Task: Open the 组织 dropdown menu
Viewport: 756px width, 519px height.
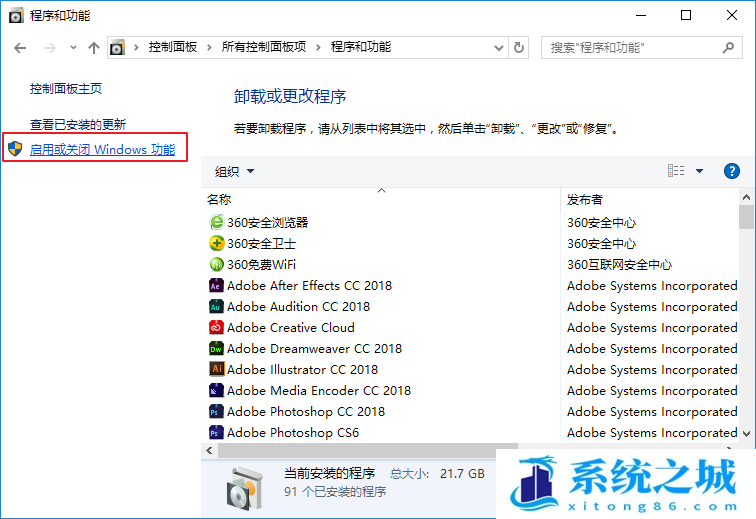Action: (234, 171)
